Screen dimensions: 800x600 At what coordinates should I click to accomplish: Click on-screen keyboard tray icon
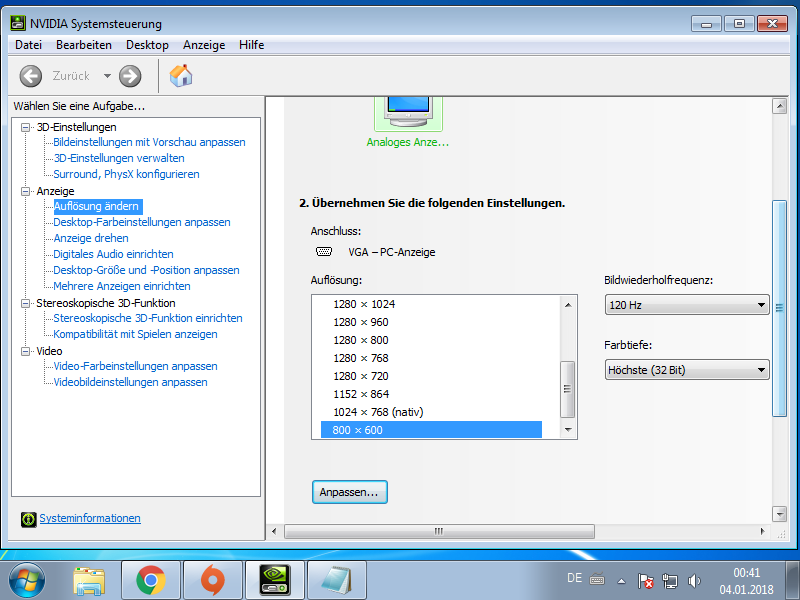[x=597, y=579]
